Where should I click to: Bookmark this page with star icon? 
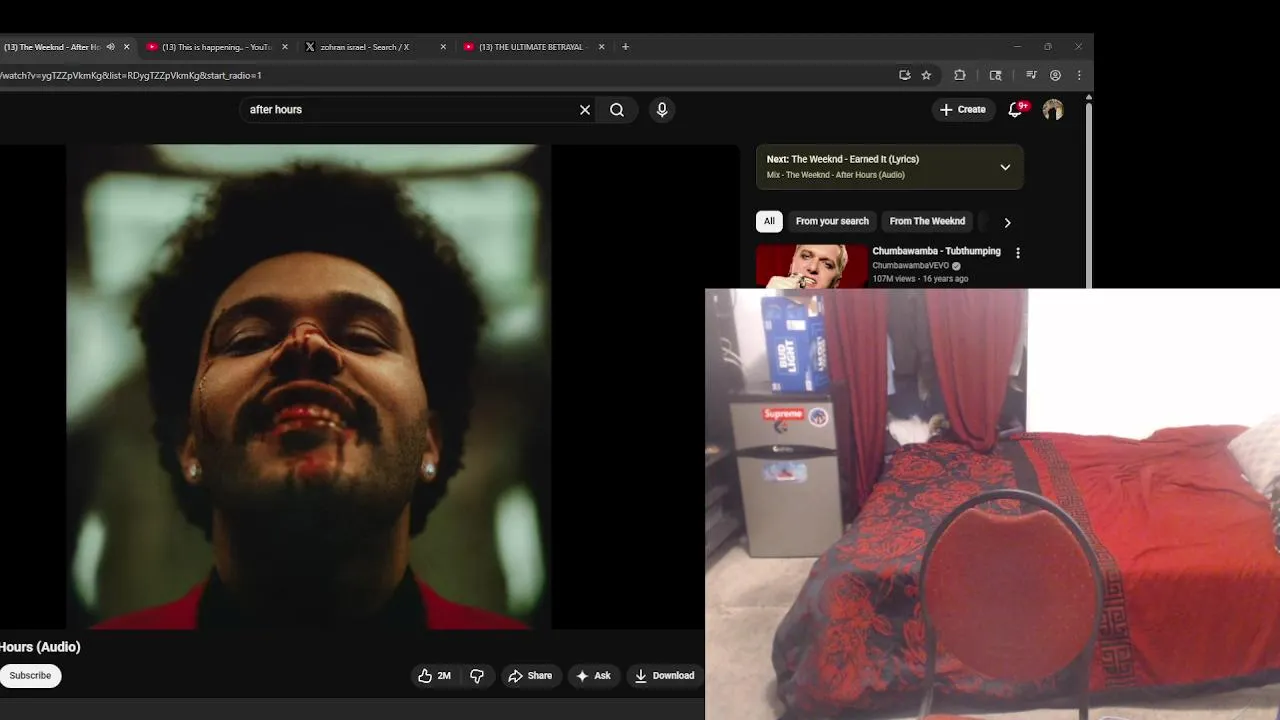(926, 75)
